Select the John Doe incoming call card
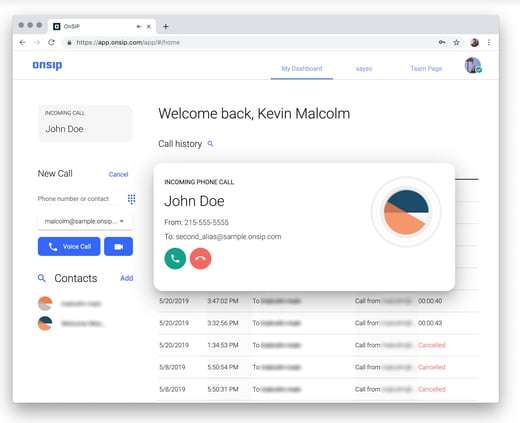The width and height of the screenshot is (520, 423). tap(85, 123)
